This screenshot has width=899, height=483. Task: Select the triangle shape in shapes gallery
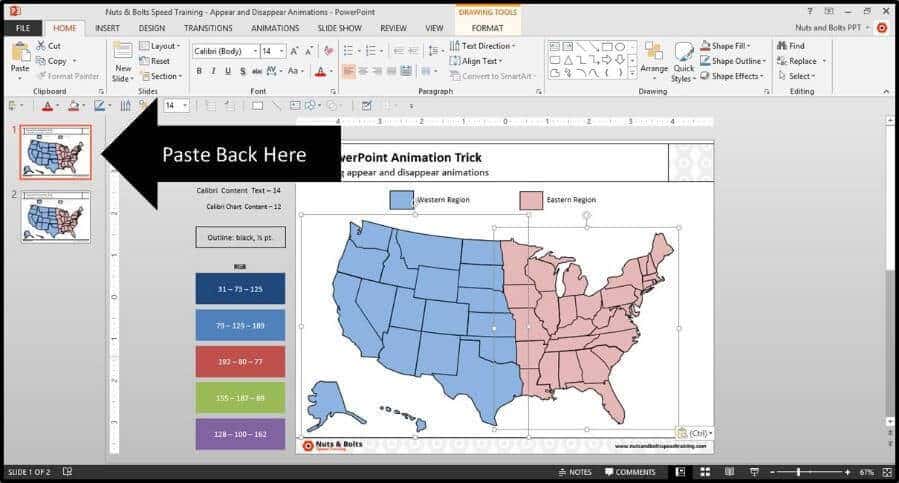coord(568,60)
